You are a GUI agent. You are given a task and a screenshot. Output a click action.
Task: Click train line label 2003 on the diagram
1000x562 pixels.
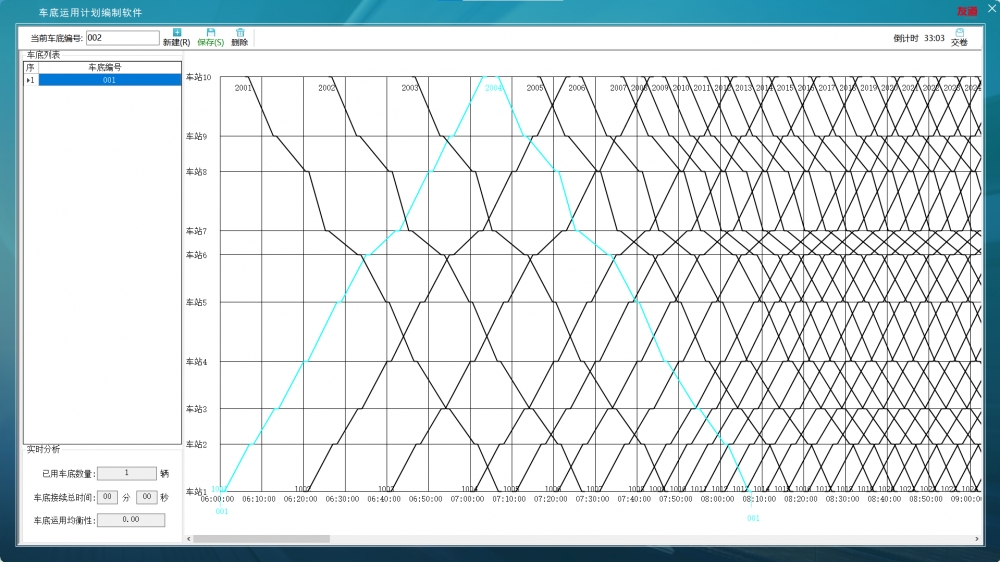click(410, 88)
